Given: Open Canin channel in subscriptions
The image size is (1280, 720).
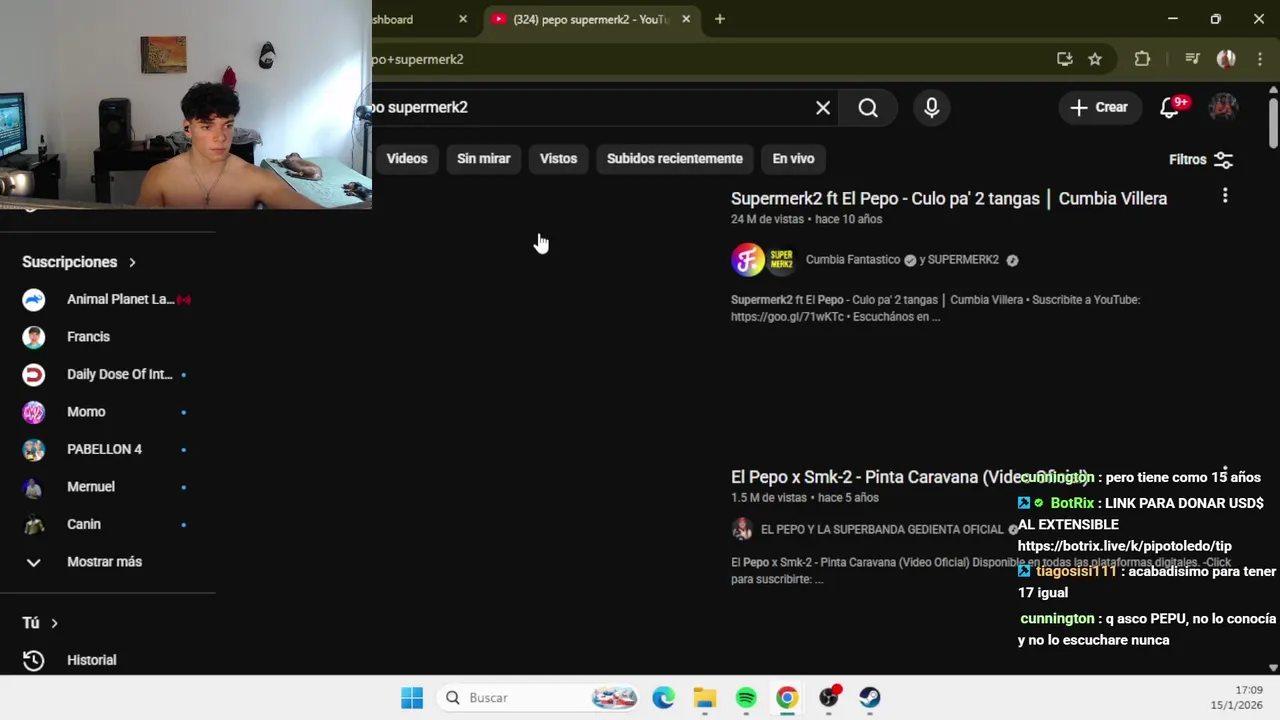Looking at the screenshot, I should (x=84, y=525).
